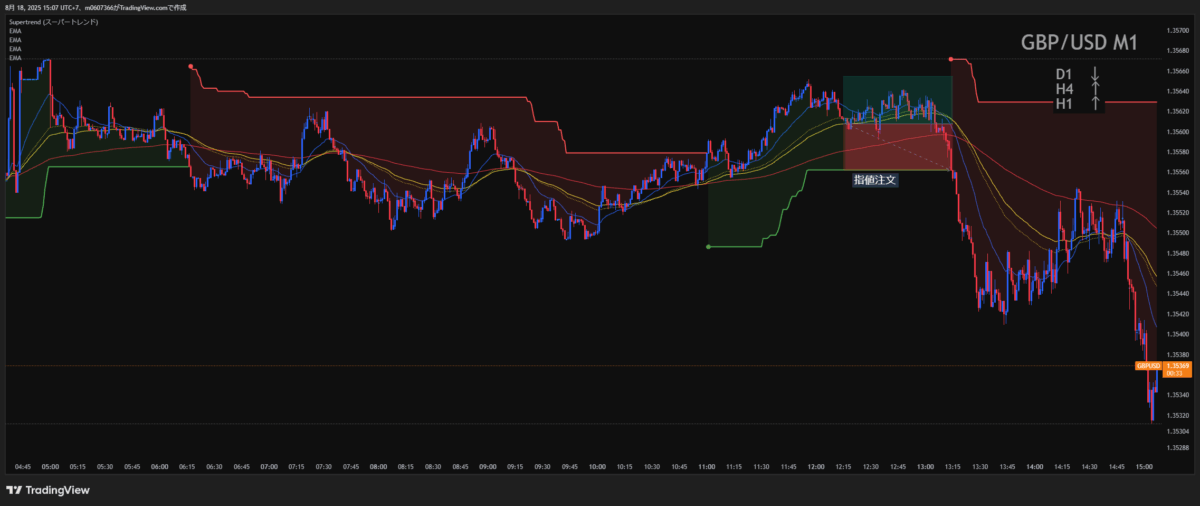Select the first EMA legend entry
The height and width of the screenshot is (506, 1200).
(15, 31)
